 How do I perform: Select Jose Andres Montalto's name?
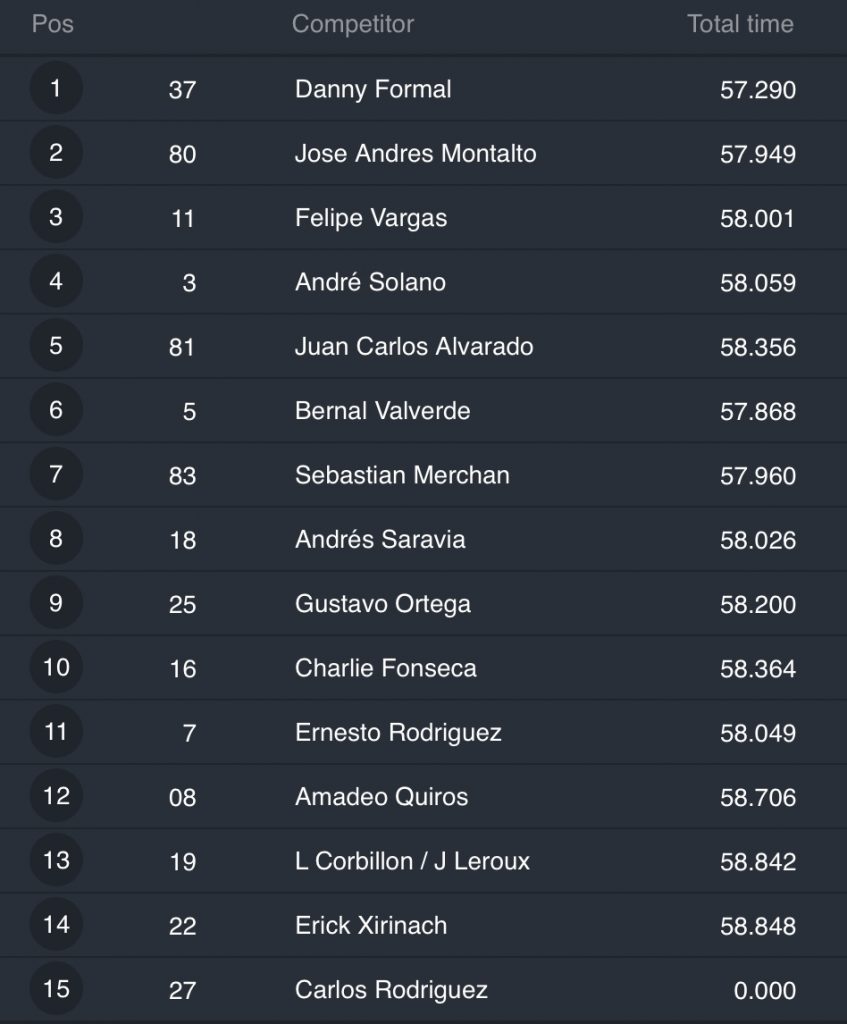[415, 153]
